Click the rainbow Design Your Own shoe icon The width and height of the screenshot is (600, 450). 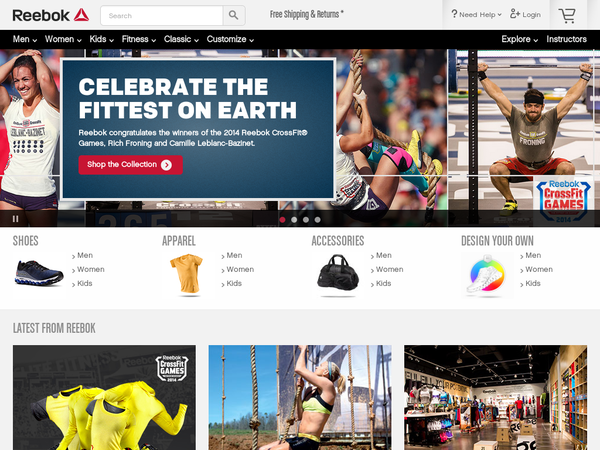click(486, 275)
